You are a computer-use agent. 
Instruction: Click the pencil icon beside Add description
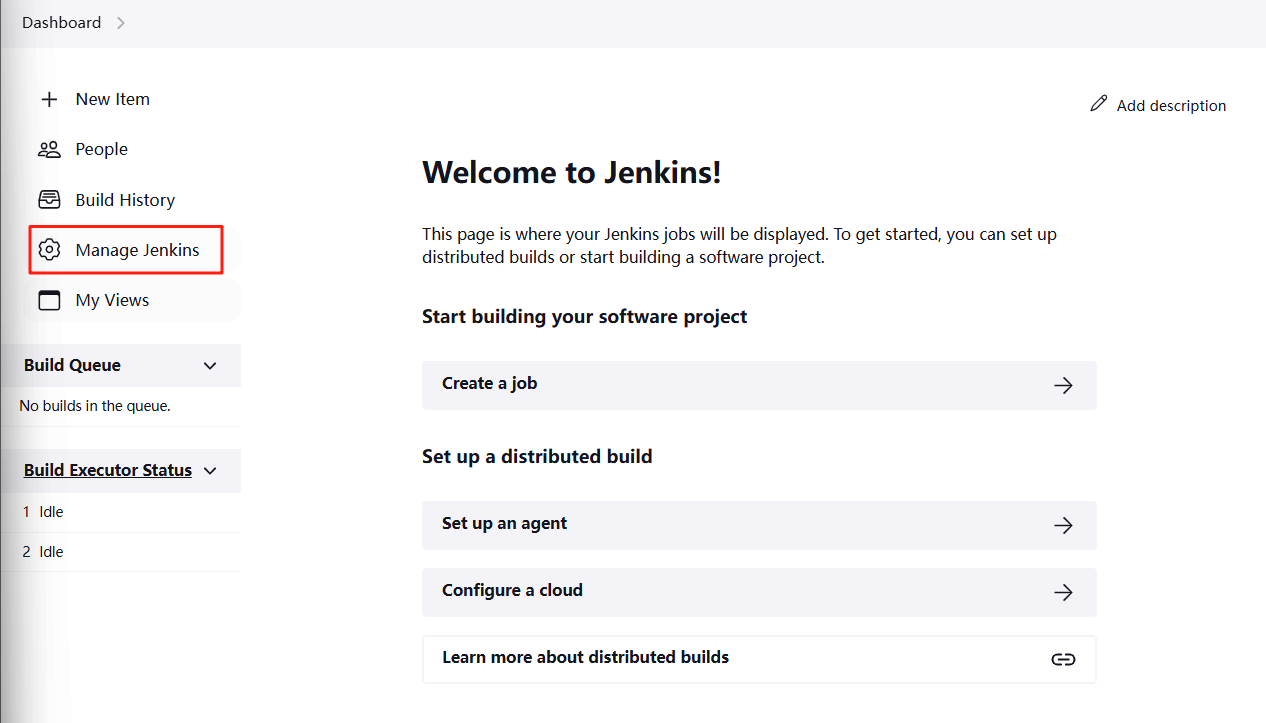click(1099, 104)
